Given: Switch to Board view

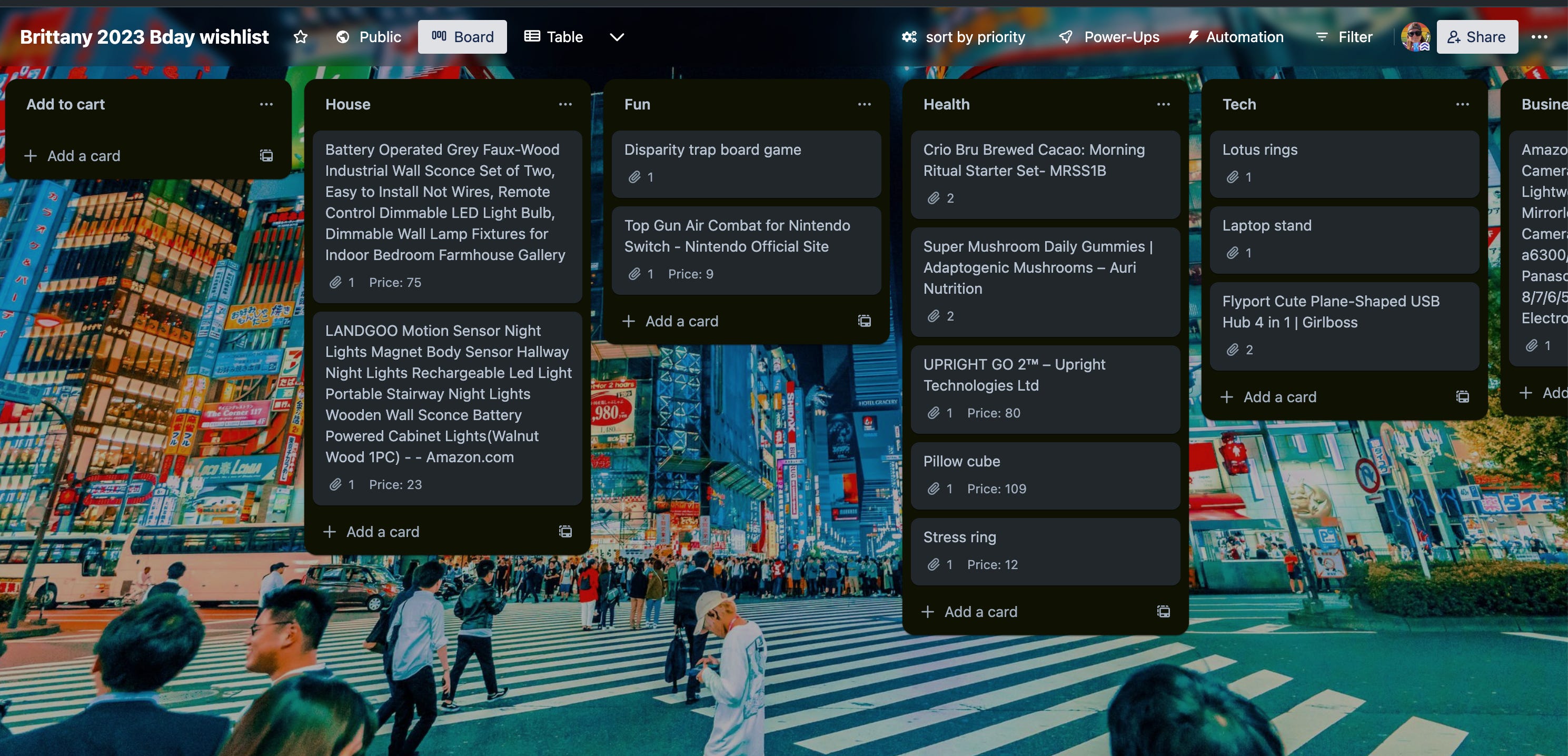Looking at the screenshot, I should coord(462,37).
